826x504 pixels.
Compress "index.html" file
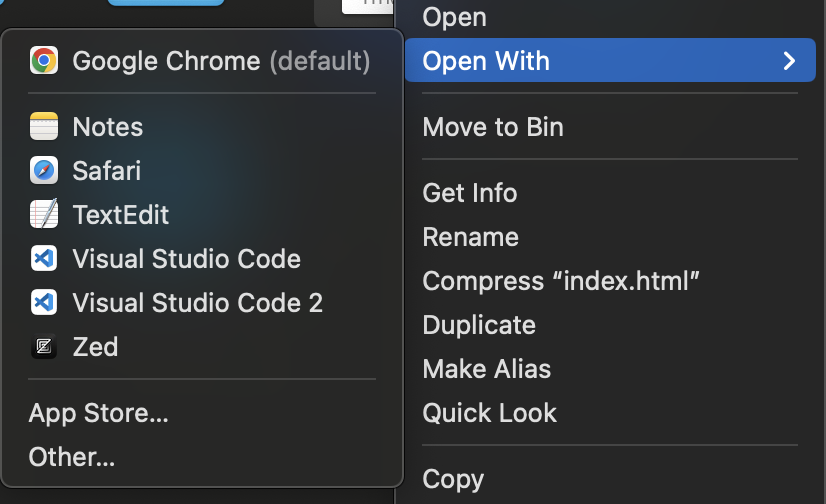[610, 281]
